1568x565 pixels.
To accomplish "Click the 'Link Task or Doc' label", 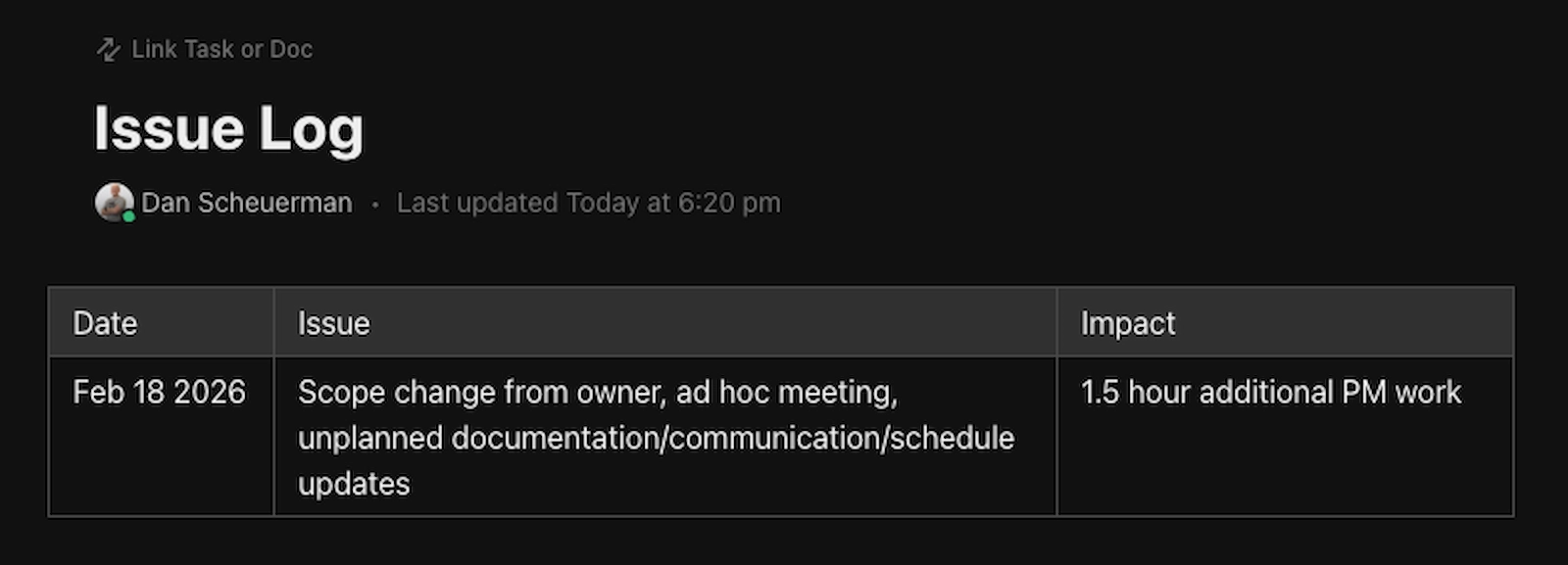I will tap(221, 49).
